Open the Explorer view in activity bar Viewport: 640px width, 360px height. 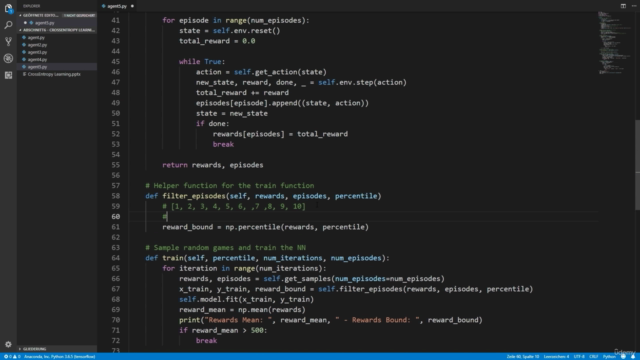[8, 8]
